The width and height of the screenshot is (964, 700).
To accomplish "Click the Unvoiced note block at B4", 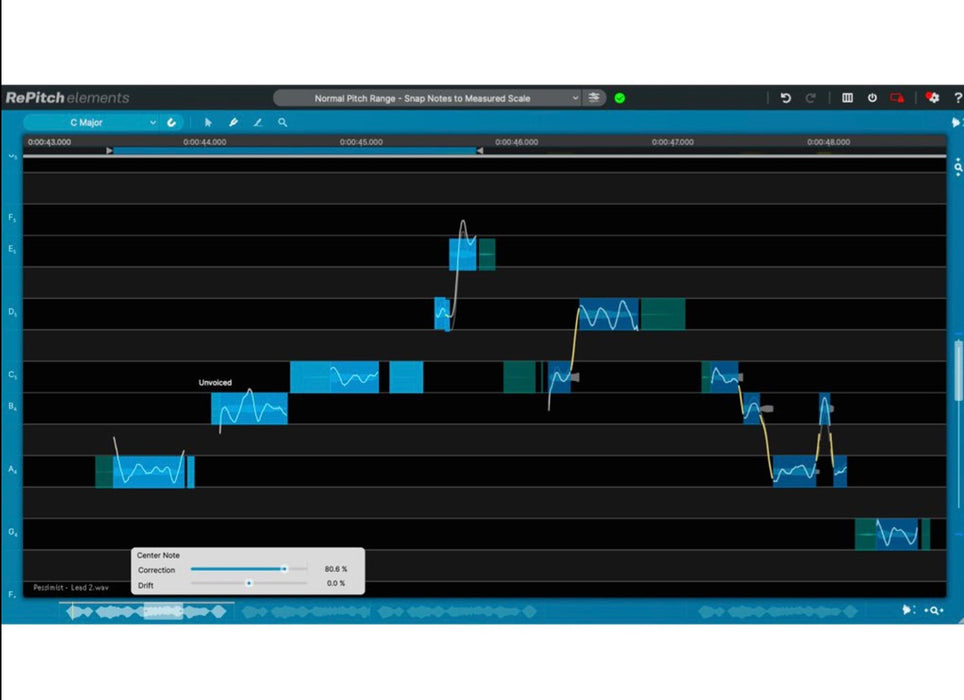I will pyautogui.click(x=248, y=408).
